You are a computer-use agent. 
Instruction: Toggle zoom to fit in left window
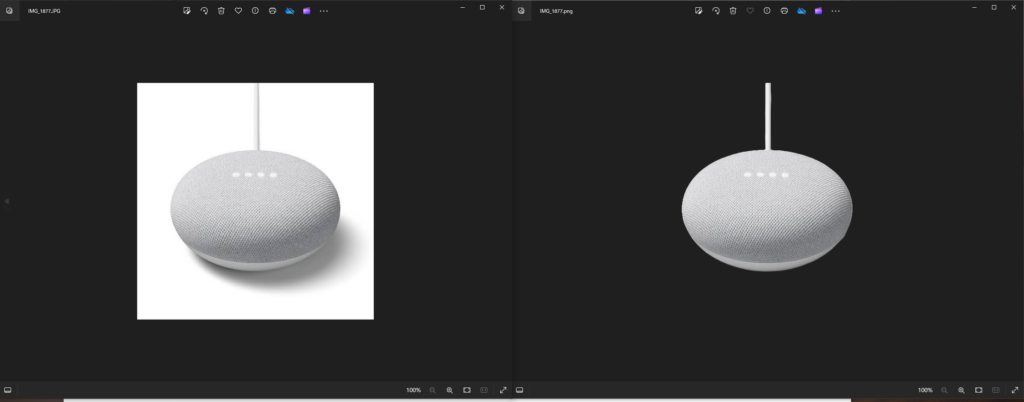coord(467,389)
